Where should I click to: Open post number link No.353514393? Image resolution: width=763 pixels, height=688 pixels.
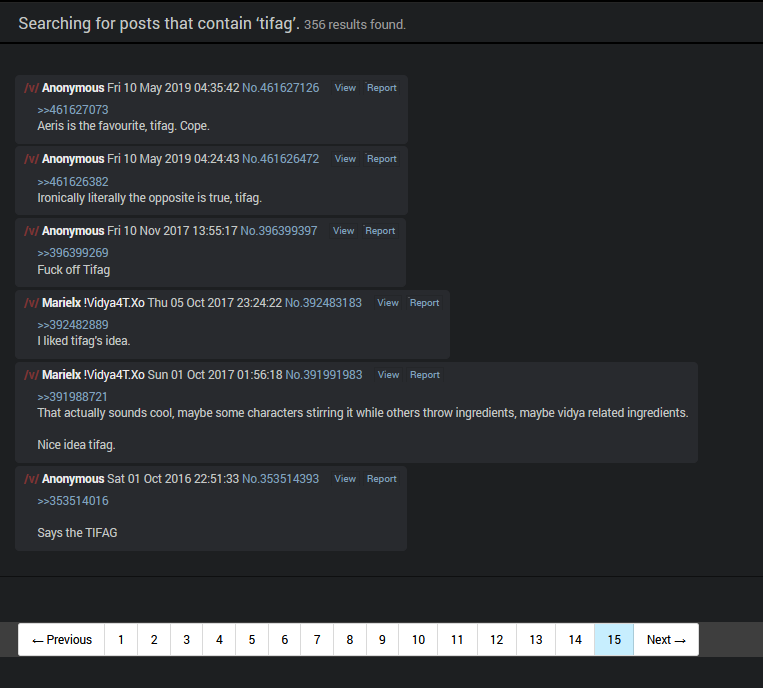(281, 479)
